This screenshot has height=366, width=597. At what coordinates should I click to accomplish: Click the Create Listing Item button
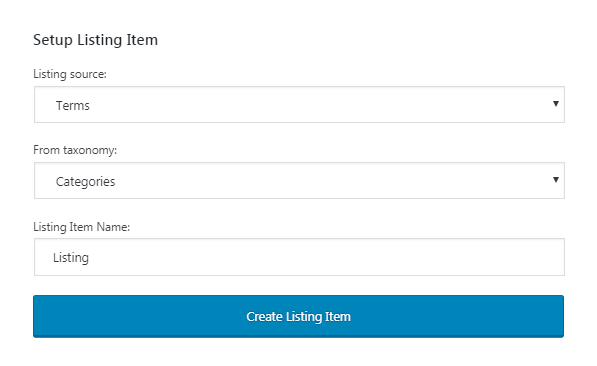(298, 316)
